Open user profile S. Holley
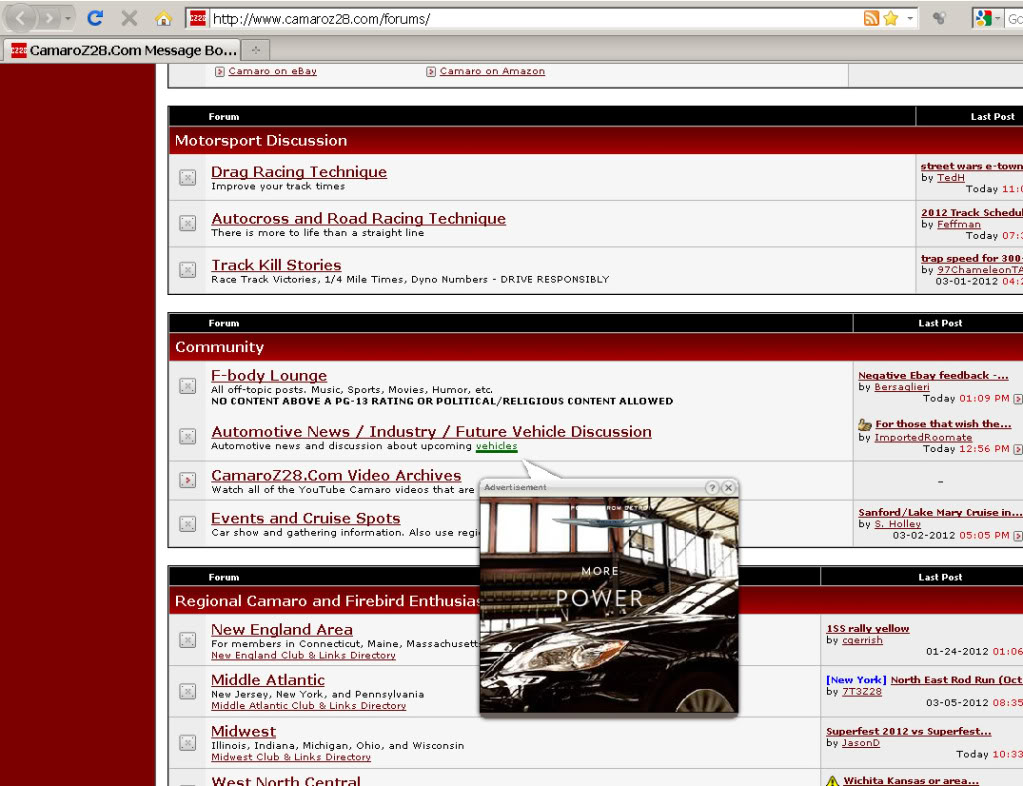The image size is (1023, 786). point(898,524)
